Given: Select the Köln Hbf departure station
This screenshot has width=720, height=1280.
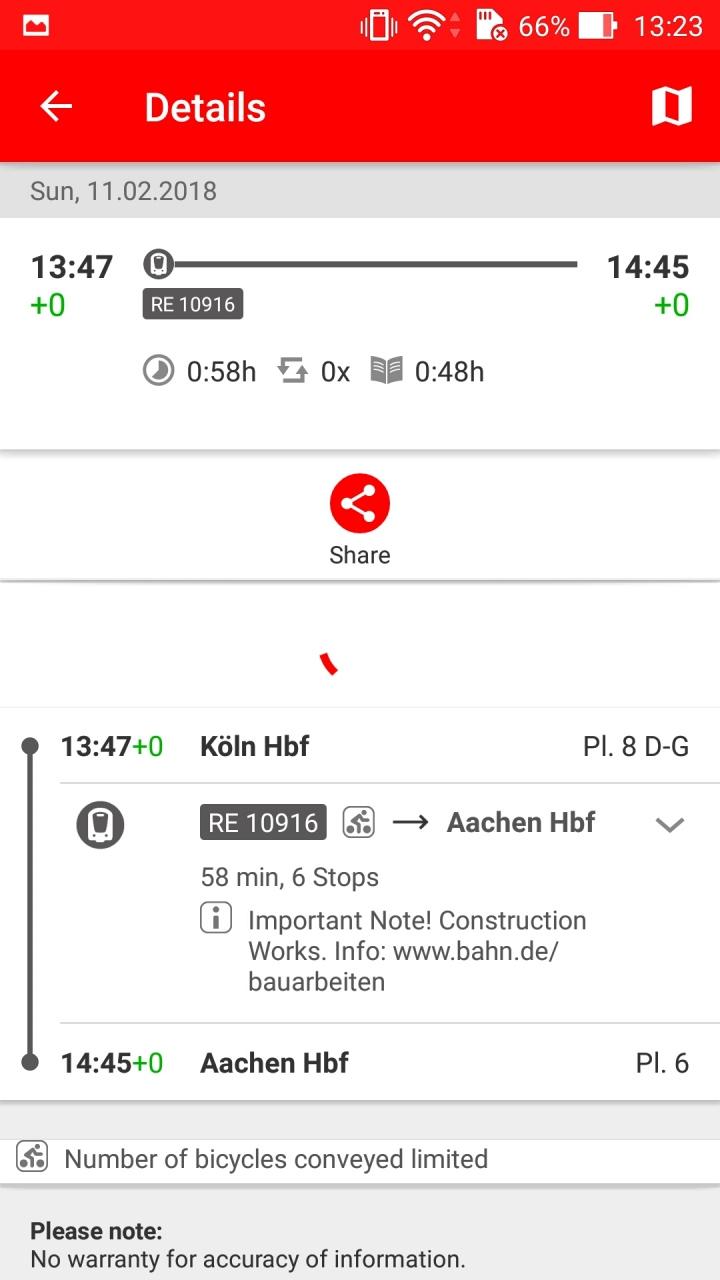Looking at the screenshot, I should pyautogui.click(x=255, y=746).
